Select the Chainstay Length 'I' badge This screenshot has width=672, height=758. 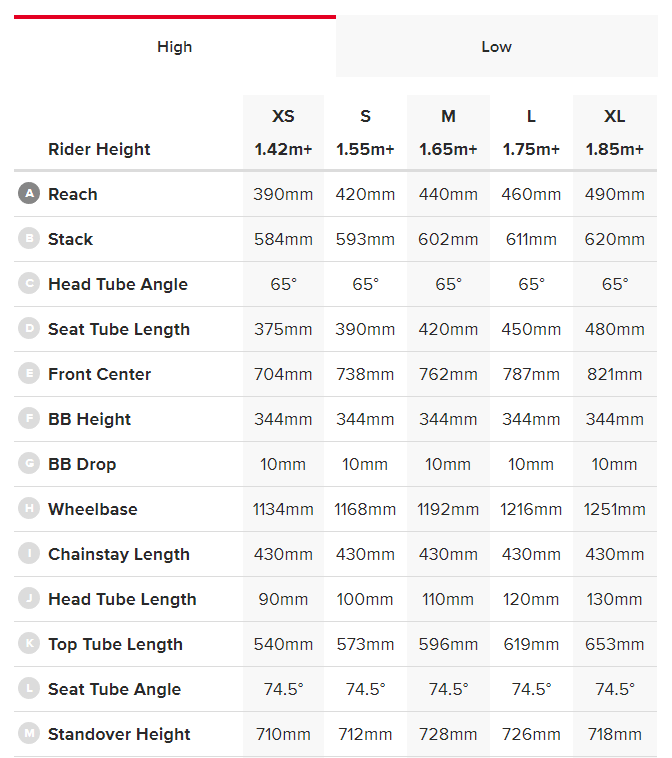tap(29, 554)
